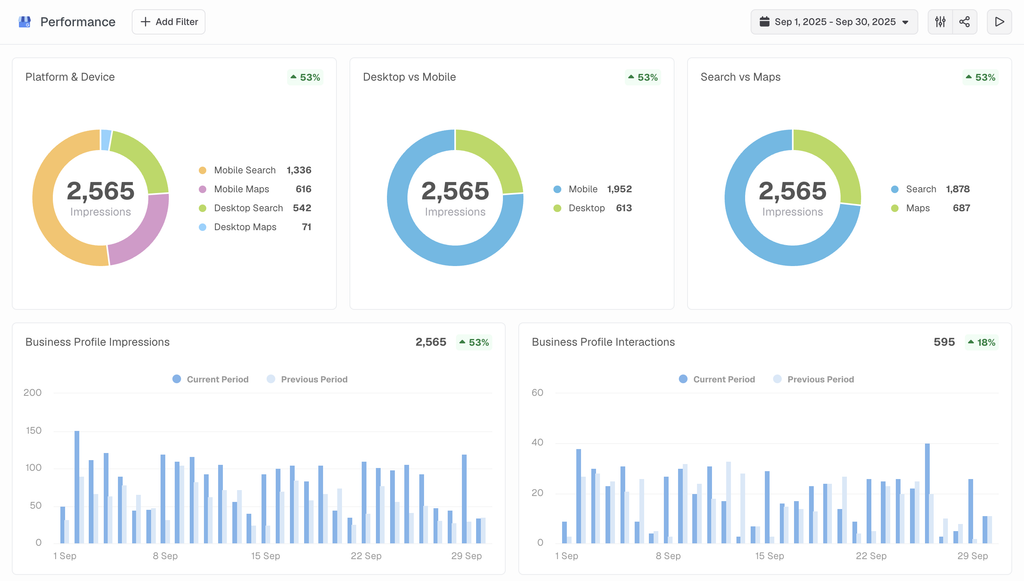Click the Search vs Maps donut center total
Image resolution: width=1024 pixels, height=581 pixels.
[793, 191]
